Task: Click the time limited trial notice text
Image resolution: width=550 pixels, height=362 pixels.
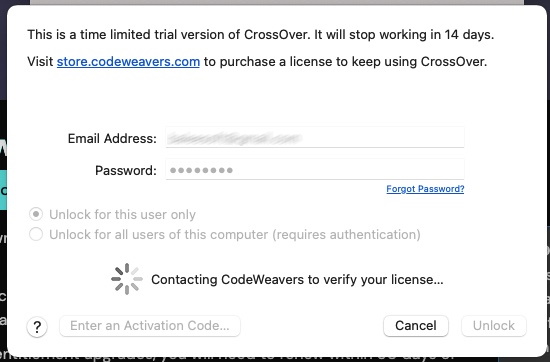Action: tap(261, 35)
